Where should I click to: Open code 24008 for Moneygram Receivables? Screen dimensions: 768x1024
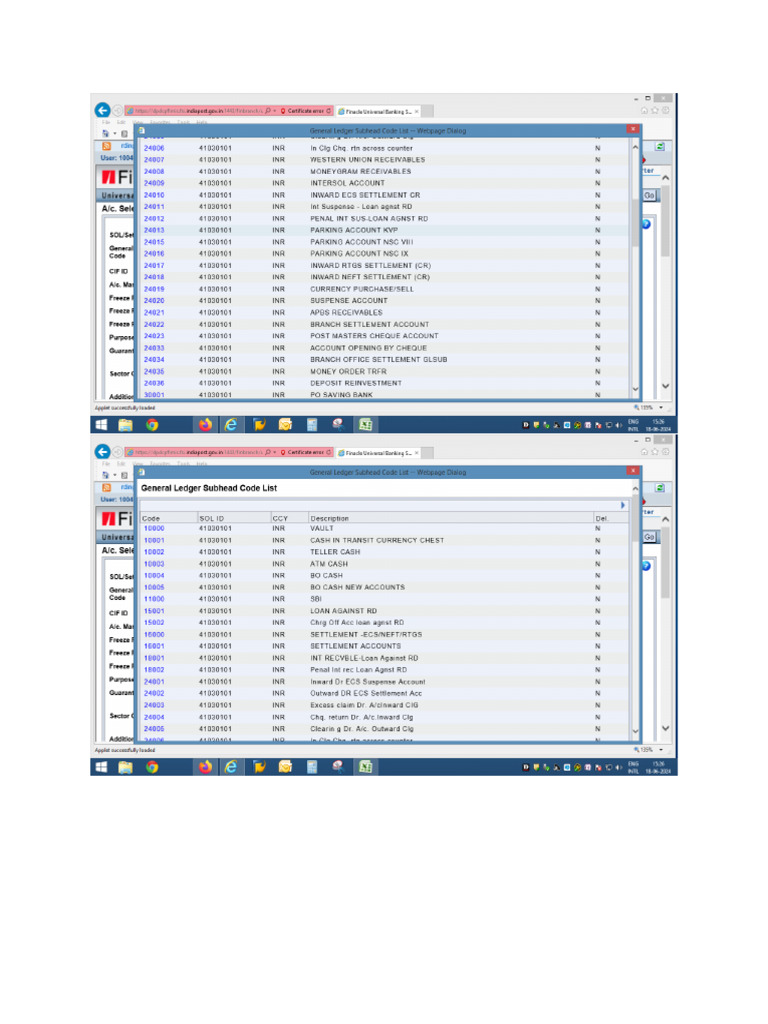[154, 172]
